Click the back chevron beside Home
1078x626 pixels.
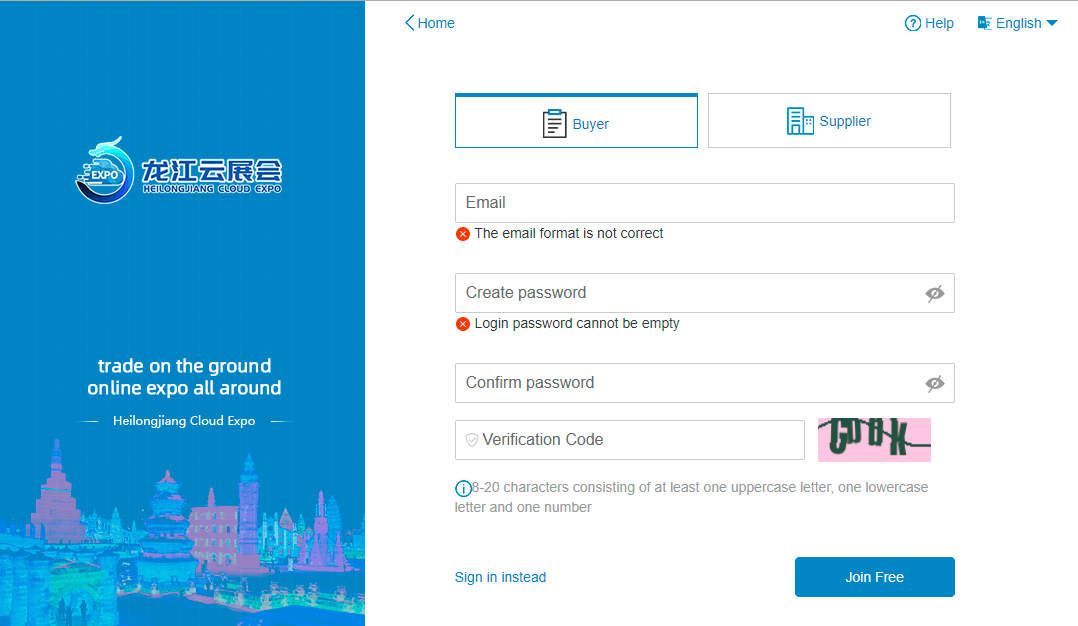point(409,23)
